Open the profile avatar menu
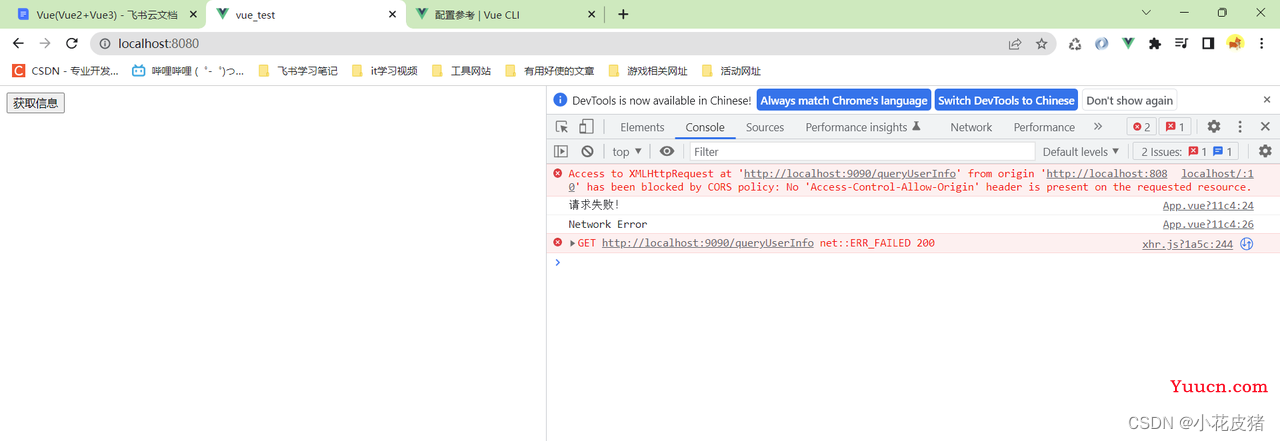The height and width of the screenshot is (441, 1280). [1235, 43]
